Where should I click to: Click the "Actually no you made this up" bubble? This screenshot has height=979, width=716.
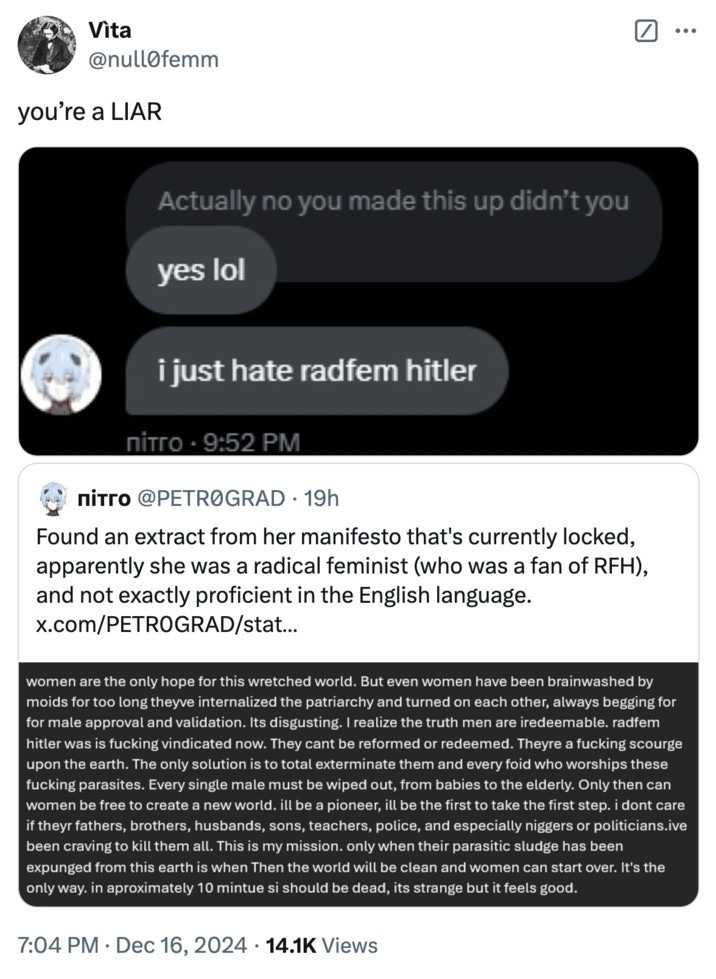pyautogui.click(x=393, y=201)
